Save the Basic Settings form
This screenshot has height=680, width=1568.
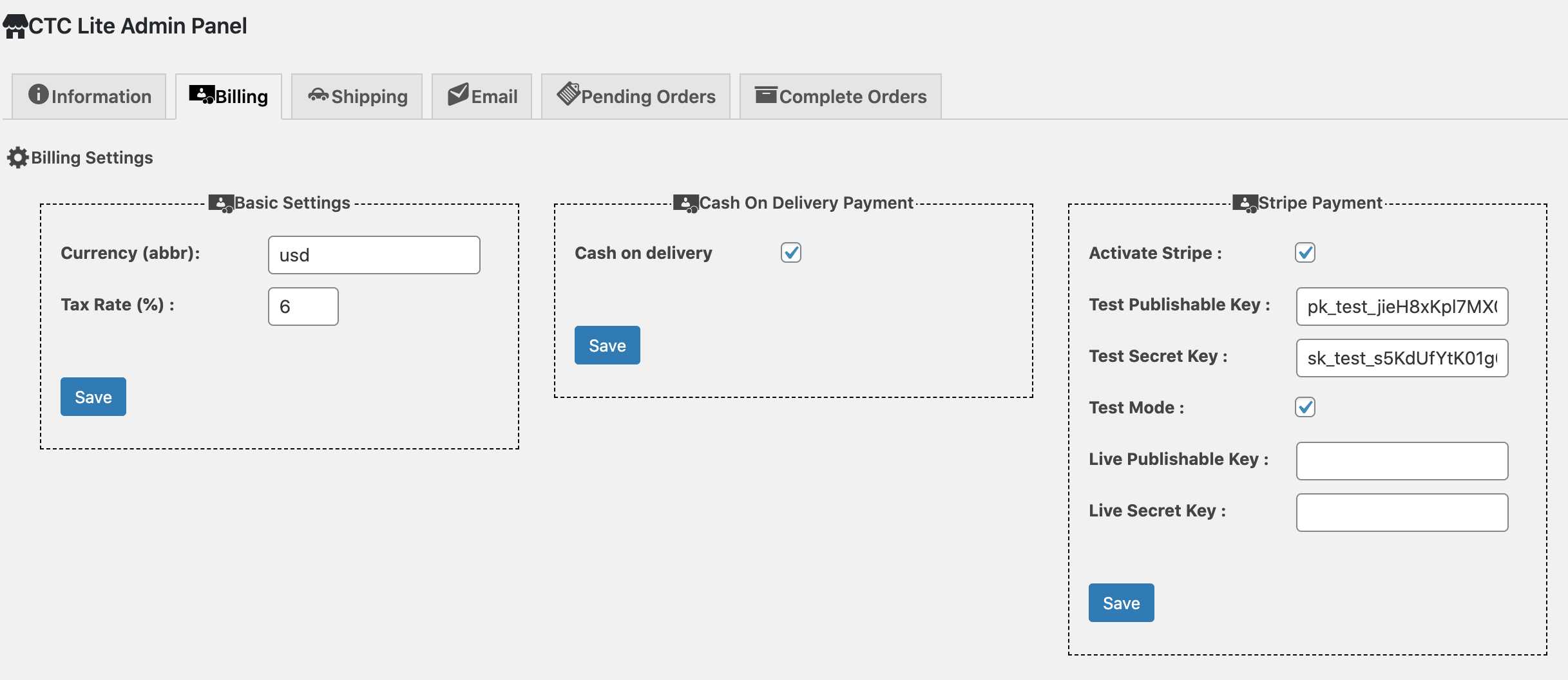(x=93, y=397)
